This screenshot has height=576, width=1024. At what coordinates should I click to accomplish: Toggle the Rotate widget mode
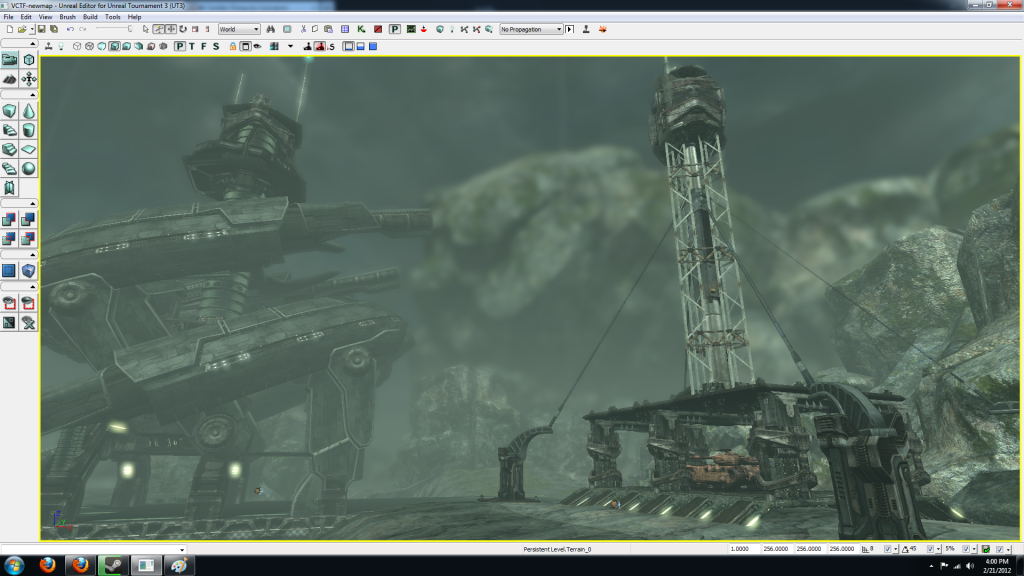point(184,29)
